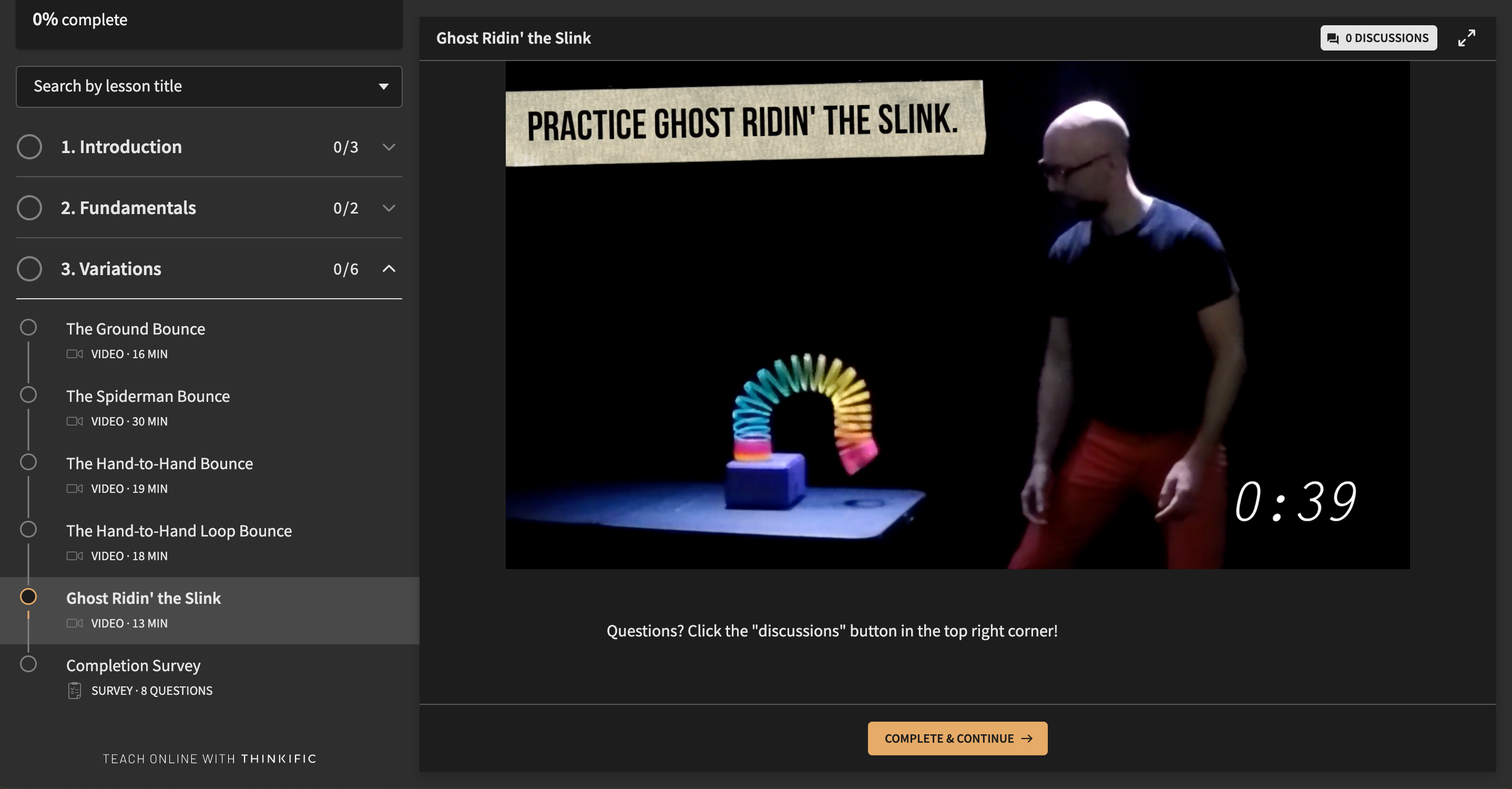Viewport: 1512px width, 789px height.
Task: Click the fullscreen expand arrows icon
Action: [x=1467, y=37]
